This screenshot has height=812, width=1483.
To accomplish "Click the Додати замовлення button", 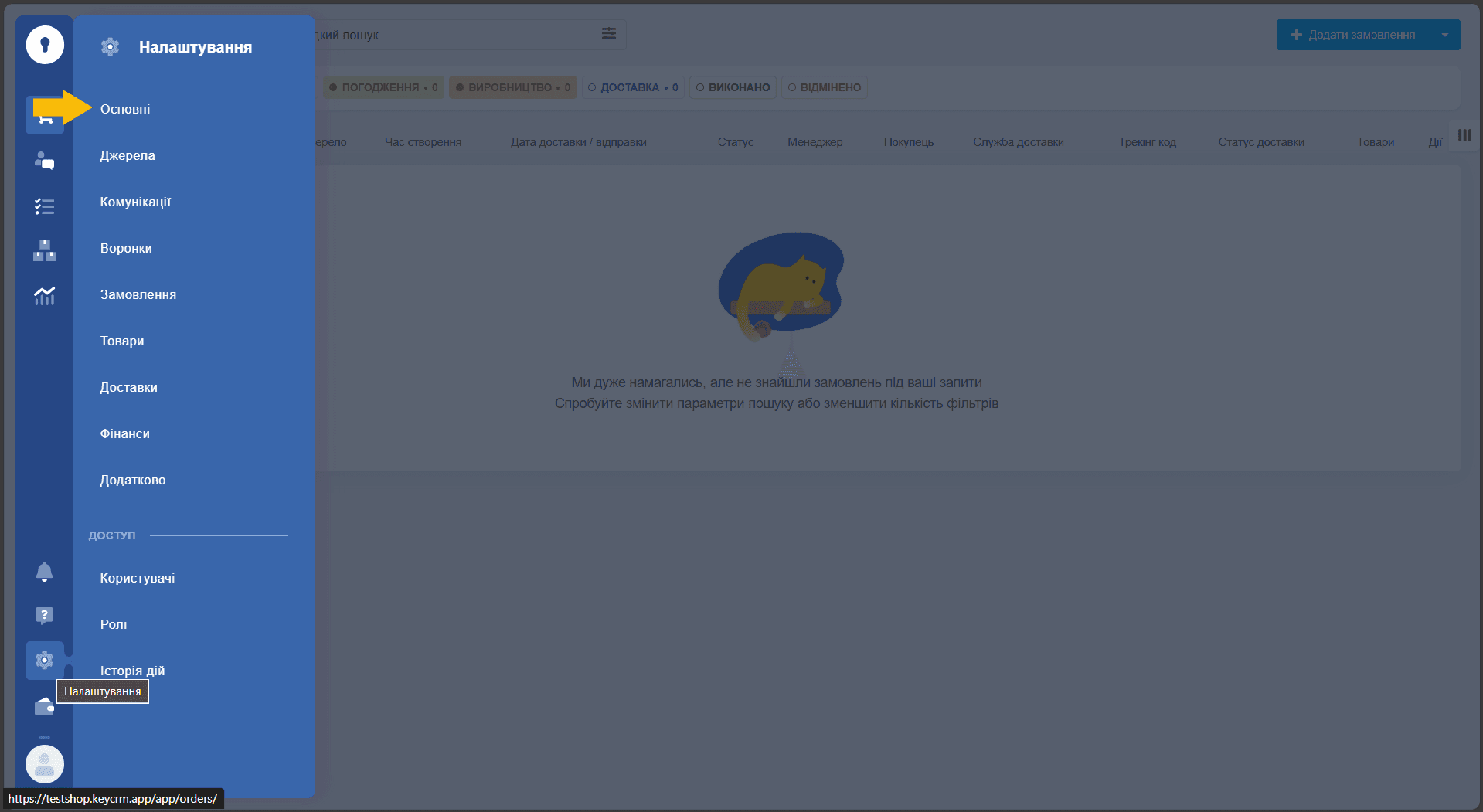I will 1352,34.
